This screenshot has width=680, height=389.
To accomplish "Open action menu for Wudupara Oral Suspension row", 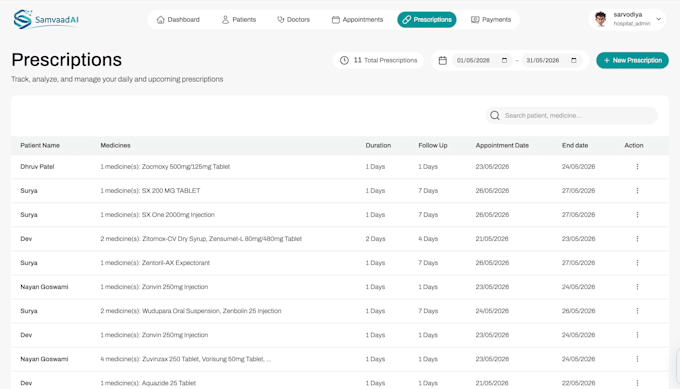I will (637, 311).
